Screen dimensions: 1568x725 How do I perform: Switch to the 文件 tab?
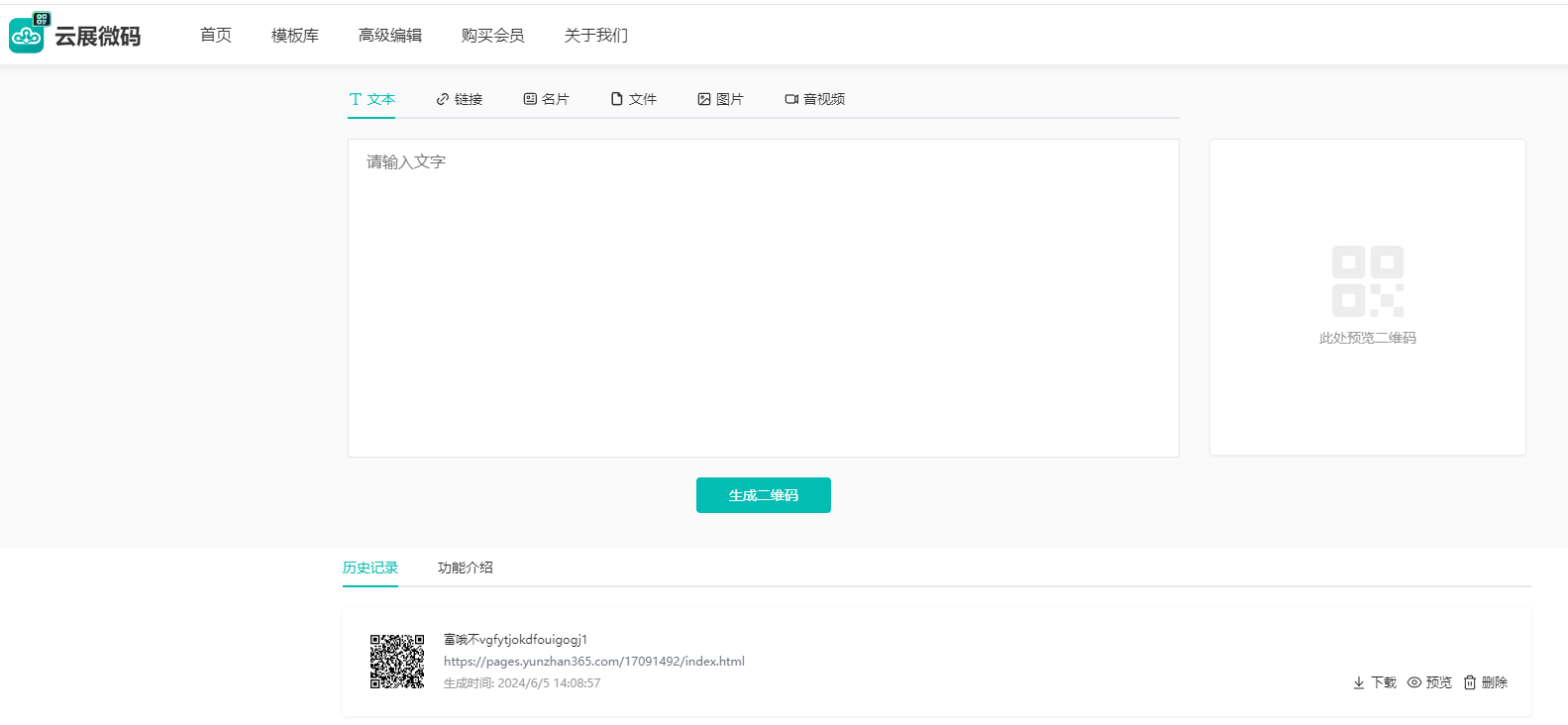click(634, 99)
